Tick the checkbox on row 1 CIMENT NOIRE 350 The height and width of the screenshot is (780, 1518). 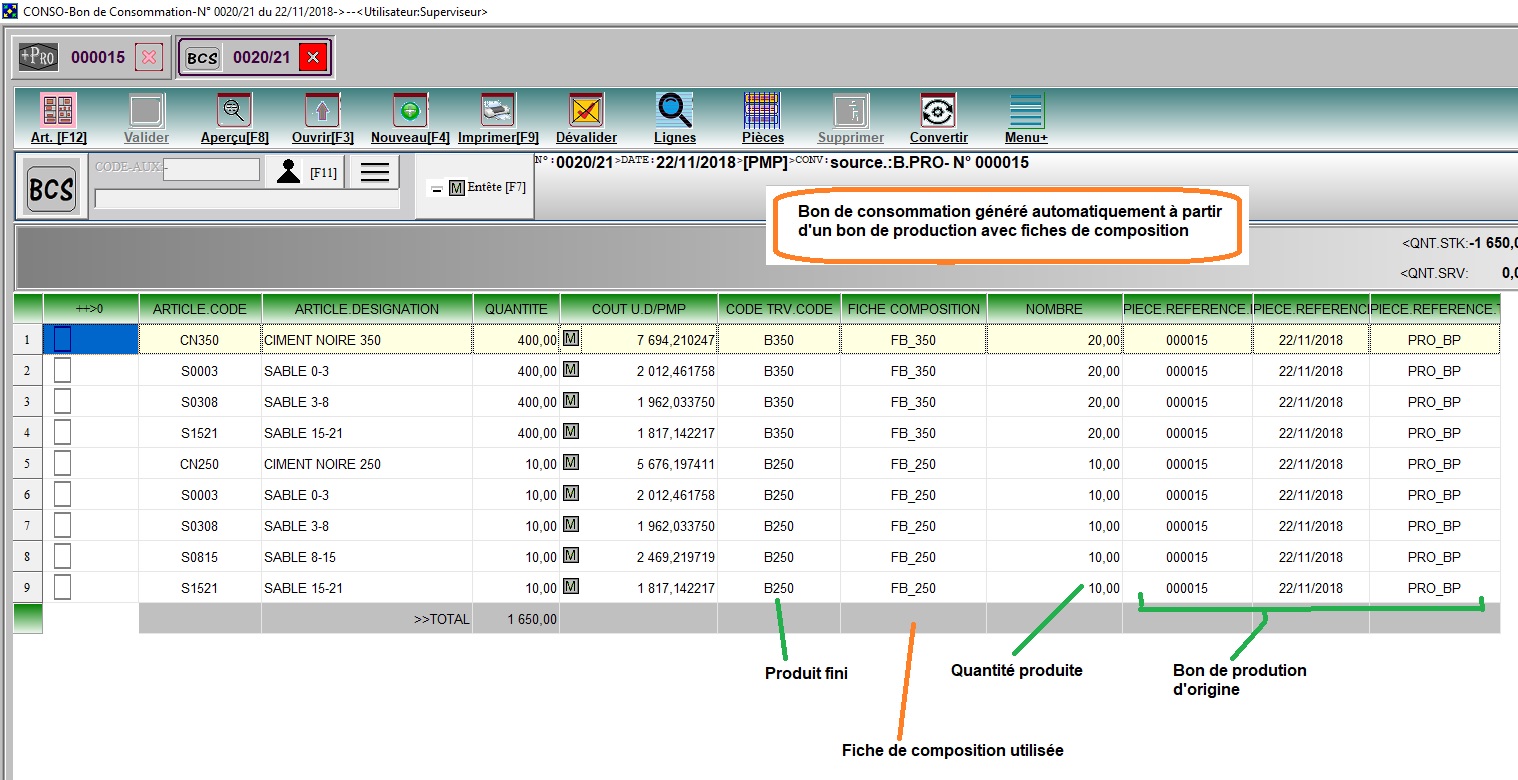coord(63,340)
